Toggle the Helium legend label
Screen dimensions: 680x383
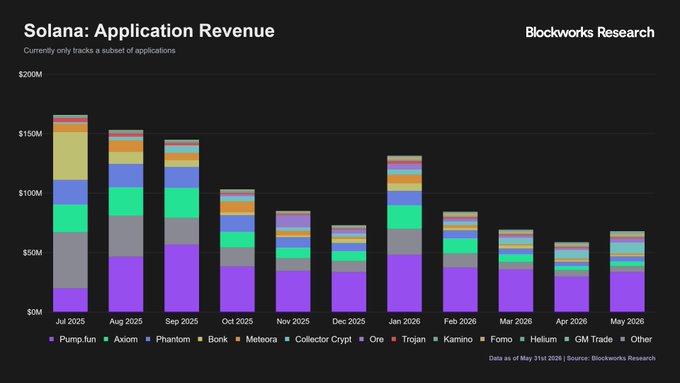point(543,339)
